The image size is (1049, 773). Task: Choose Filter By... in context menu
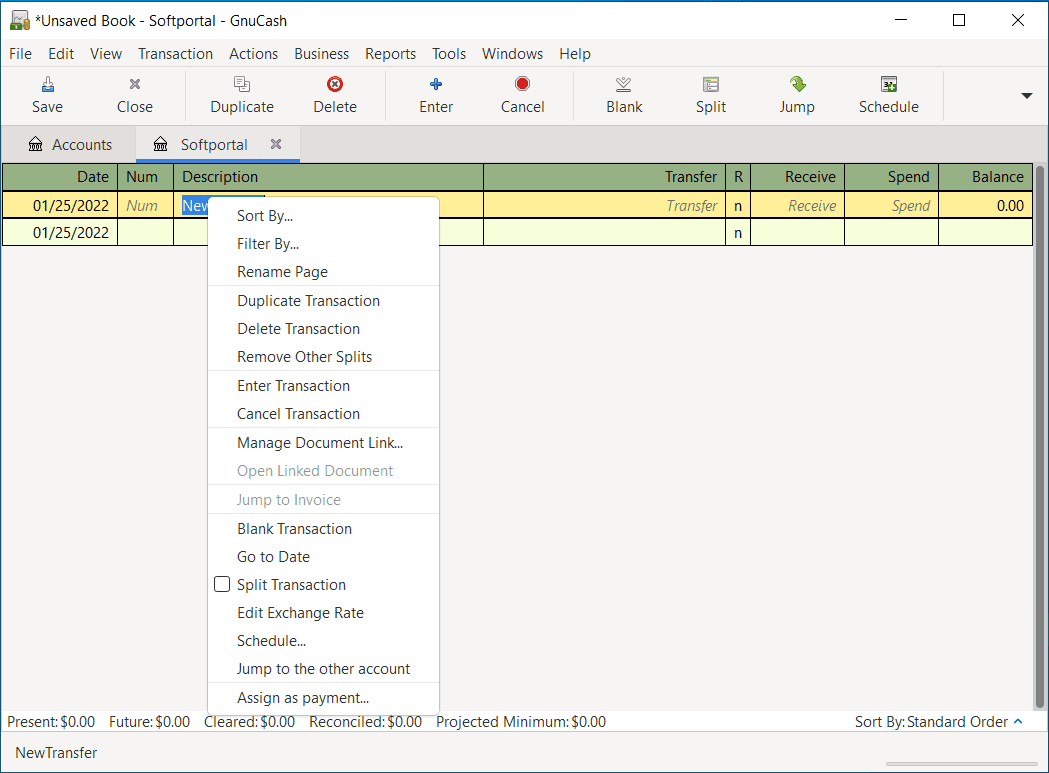[323, 244]
